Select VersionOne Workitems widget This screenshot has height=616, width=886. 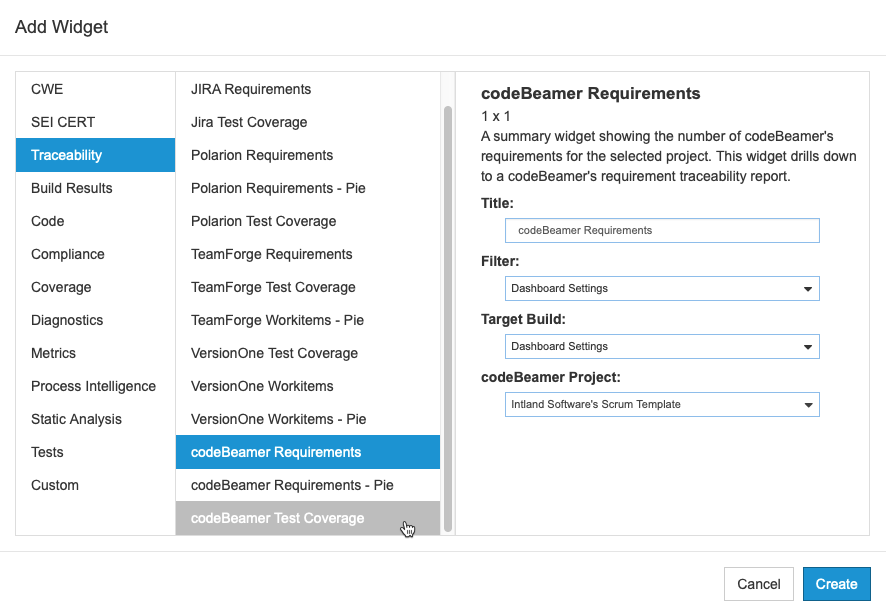pos(308,386)
